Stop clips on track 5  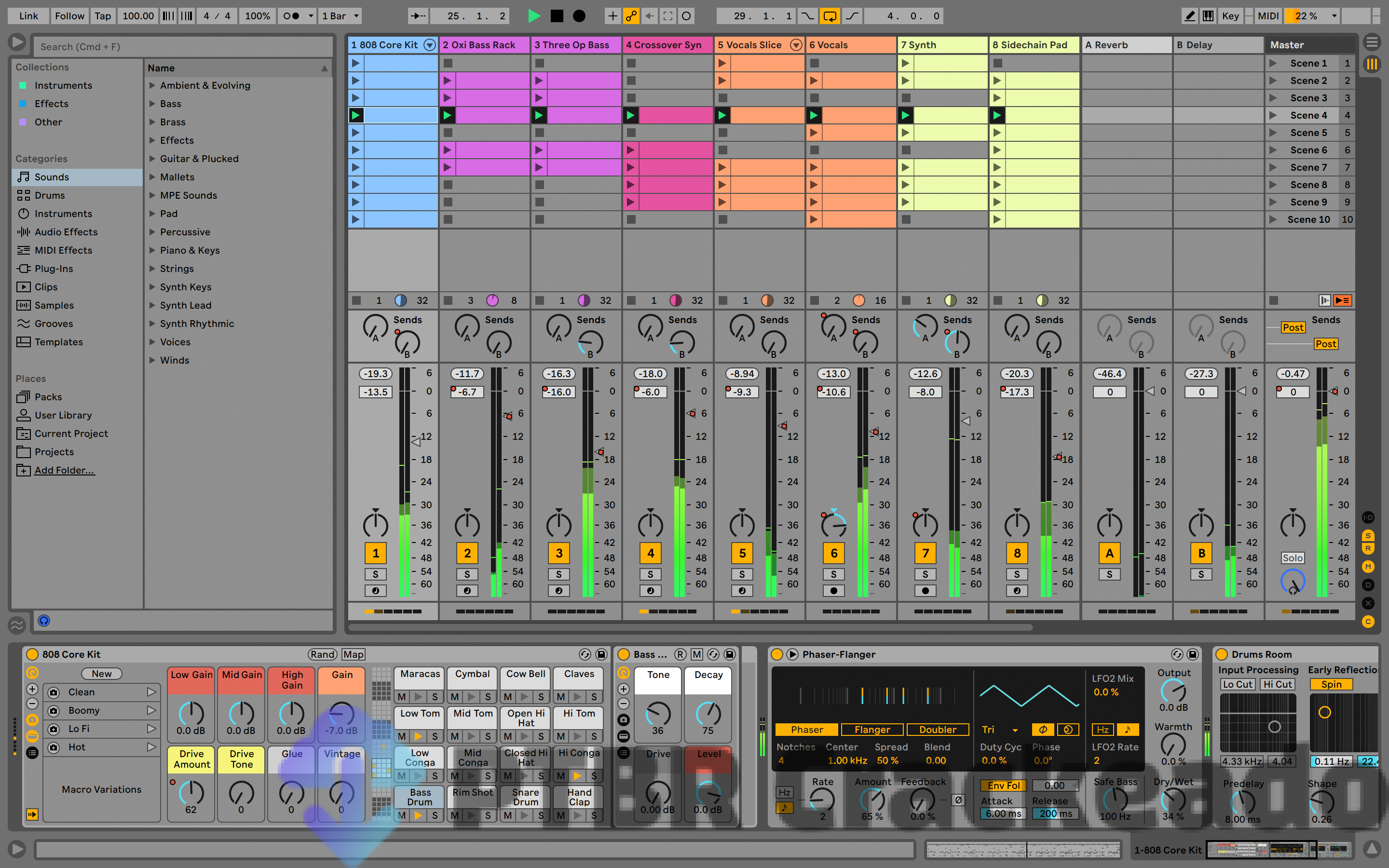tap(722, 300)
